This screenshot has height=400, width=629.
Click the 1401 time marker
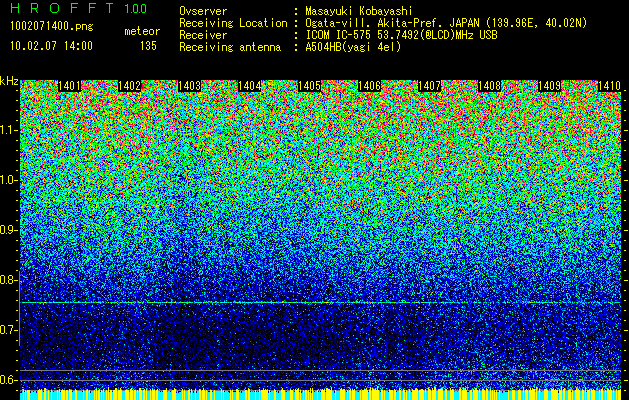tap(69, 86)
